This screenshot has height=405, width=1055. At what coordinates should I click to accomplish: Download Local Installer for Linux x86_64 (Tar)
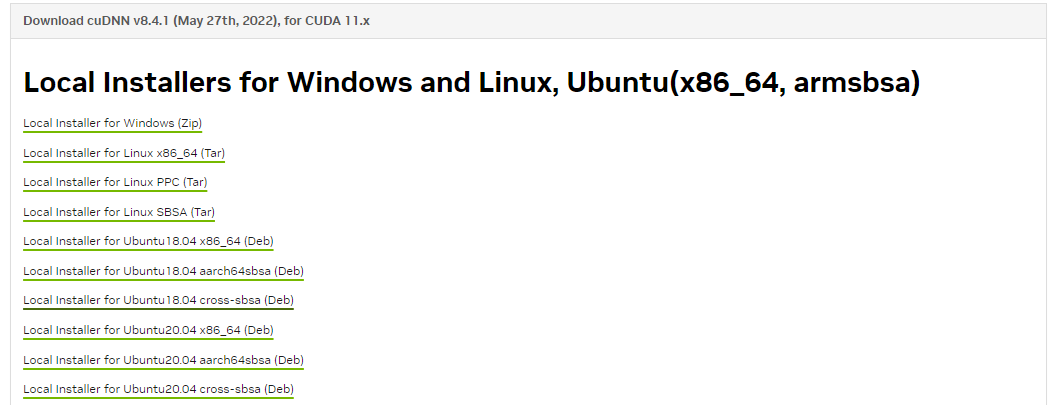point(124,153)
